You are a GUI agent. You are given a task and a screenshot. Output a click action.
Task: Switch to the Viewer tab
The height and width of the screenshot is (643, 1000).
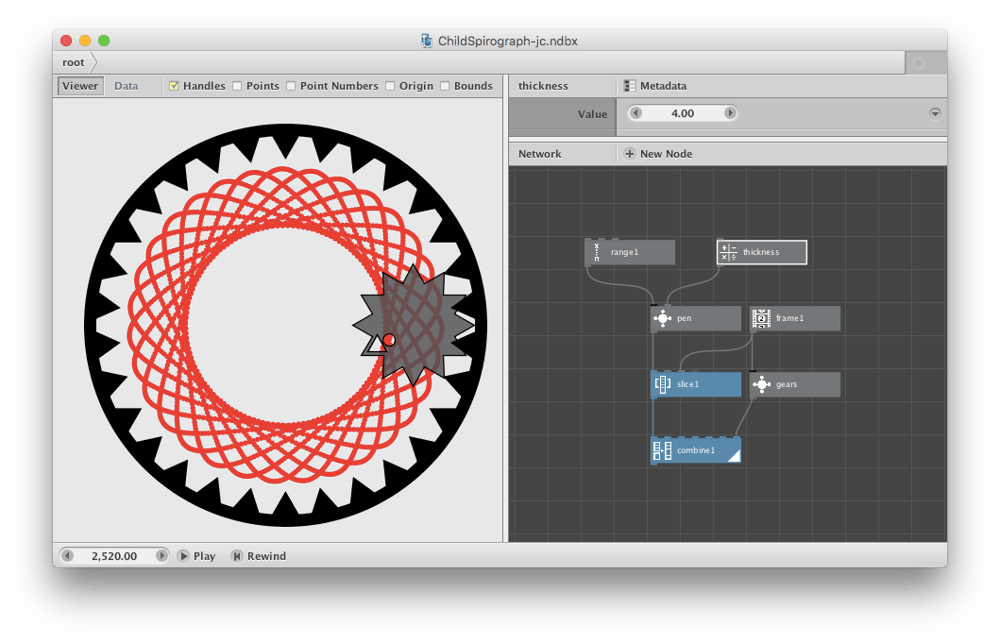point(80,85)
